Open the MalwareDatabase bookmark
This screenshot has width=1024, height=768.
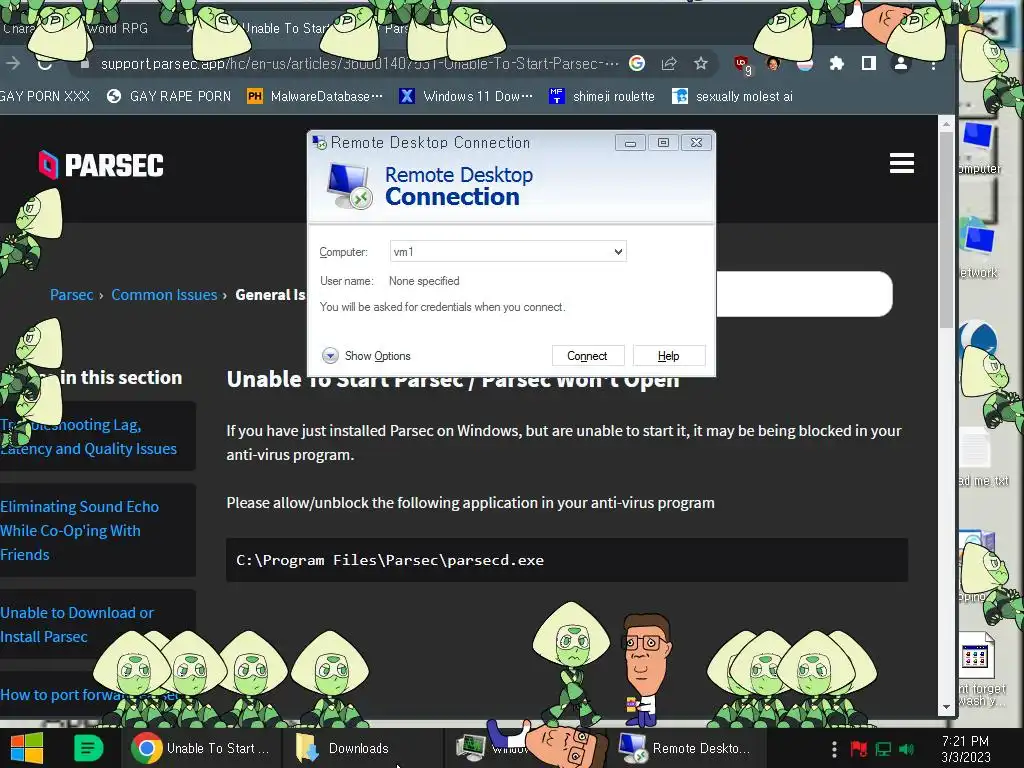(x=315, y=97)
